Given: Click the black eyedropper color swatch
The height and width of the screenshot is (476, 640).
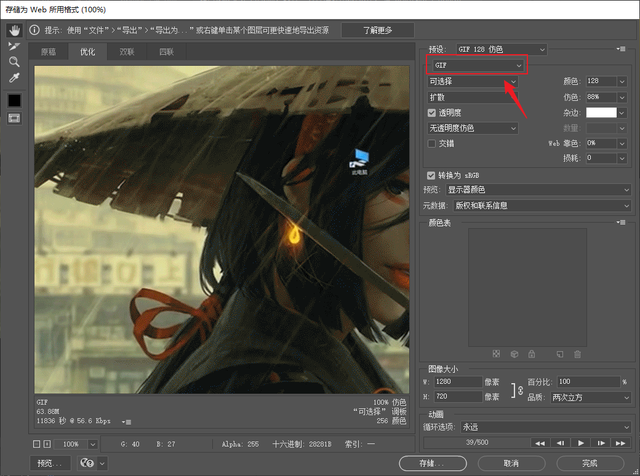Looking at the screenshot, I should coord(14,100).
